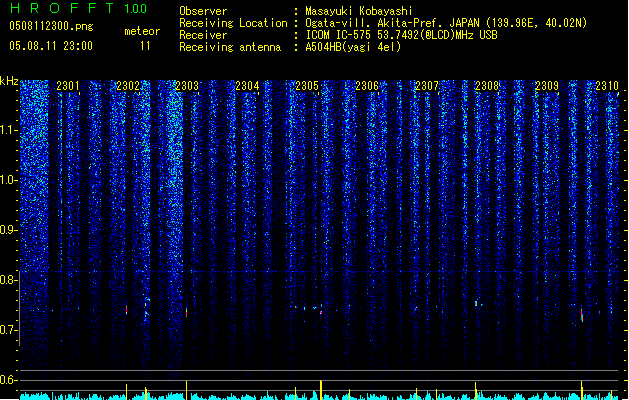Click the 2301 time marker

point(68,86)
